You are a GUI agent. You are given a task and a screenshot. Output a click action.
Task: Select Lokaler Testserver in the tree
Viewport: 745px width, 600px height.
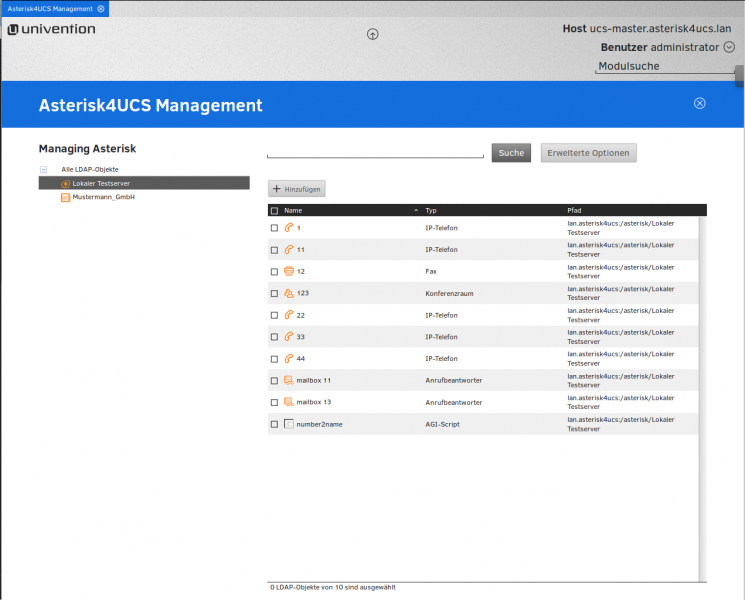[x=144, y=183]
